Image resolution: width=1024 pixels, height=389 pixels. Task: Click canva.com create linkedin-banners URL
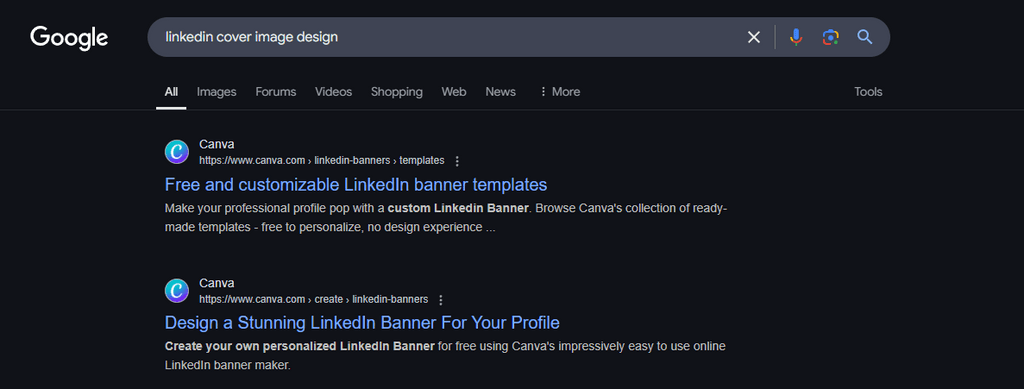(x=313, y=300)
